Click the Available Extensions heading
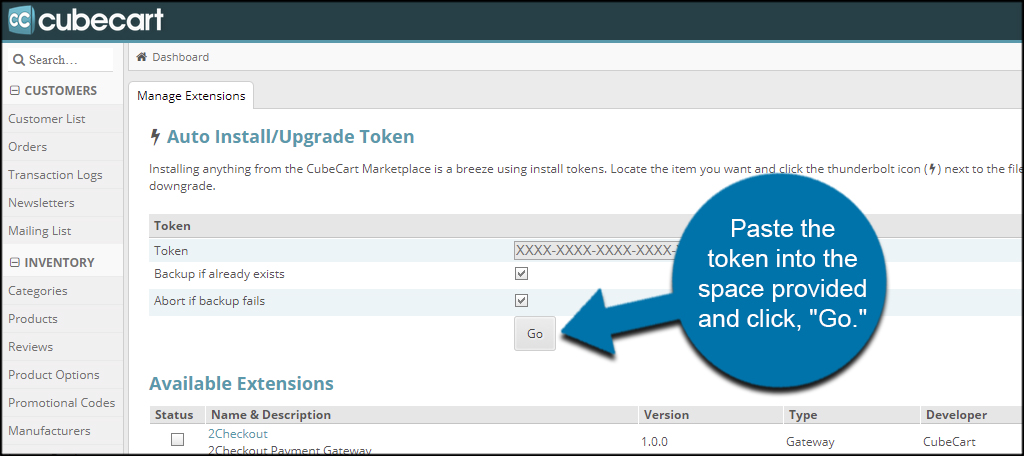Screen dimensions: 1024x456 click(x=241, y=383)
